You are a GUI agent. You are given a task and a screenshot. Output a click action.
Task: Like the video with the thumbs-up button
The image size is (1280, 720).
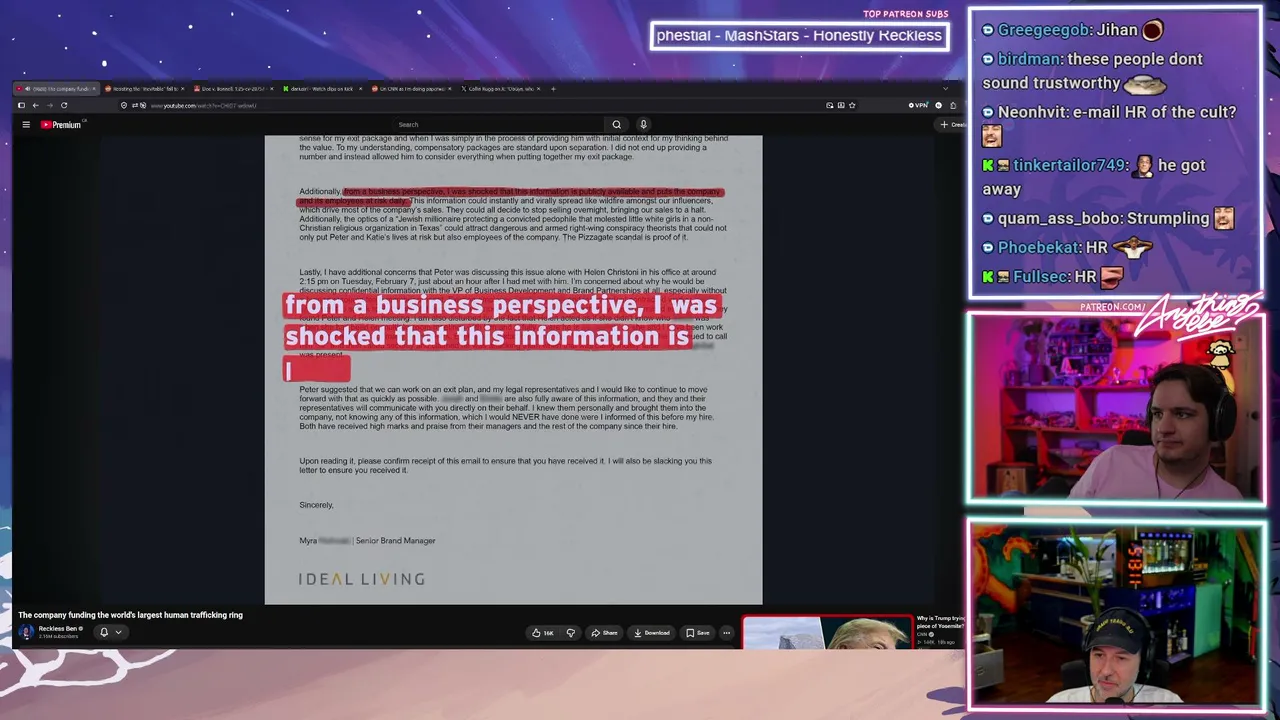coord(542,633)
